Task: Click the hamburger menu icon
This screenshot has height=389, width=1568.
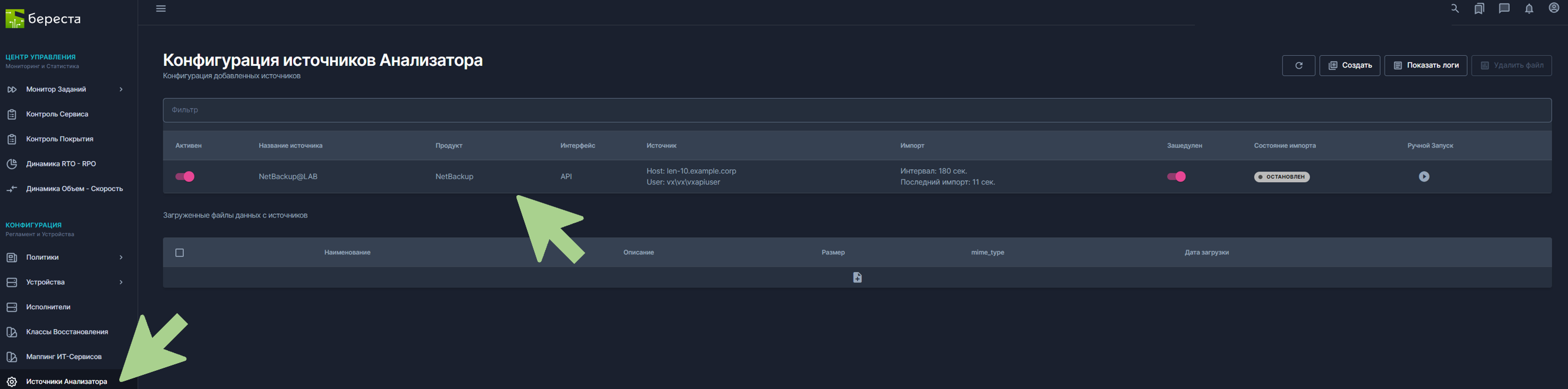Action: (161, 9)
